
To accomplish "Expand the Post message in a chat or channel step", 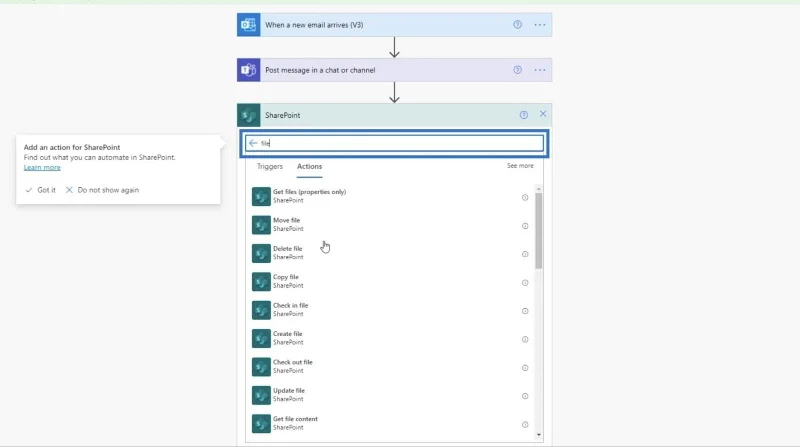I will coord(394,70).
